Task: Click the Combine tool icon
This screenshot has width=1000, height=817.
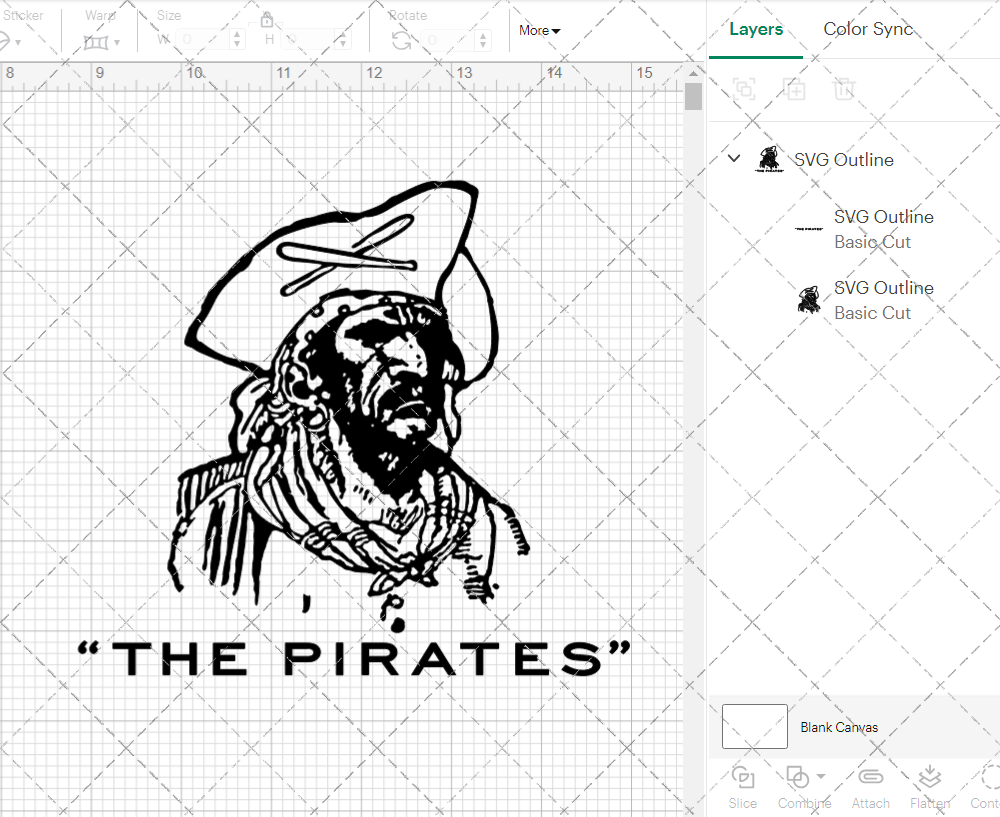Action: coord(797,777)
